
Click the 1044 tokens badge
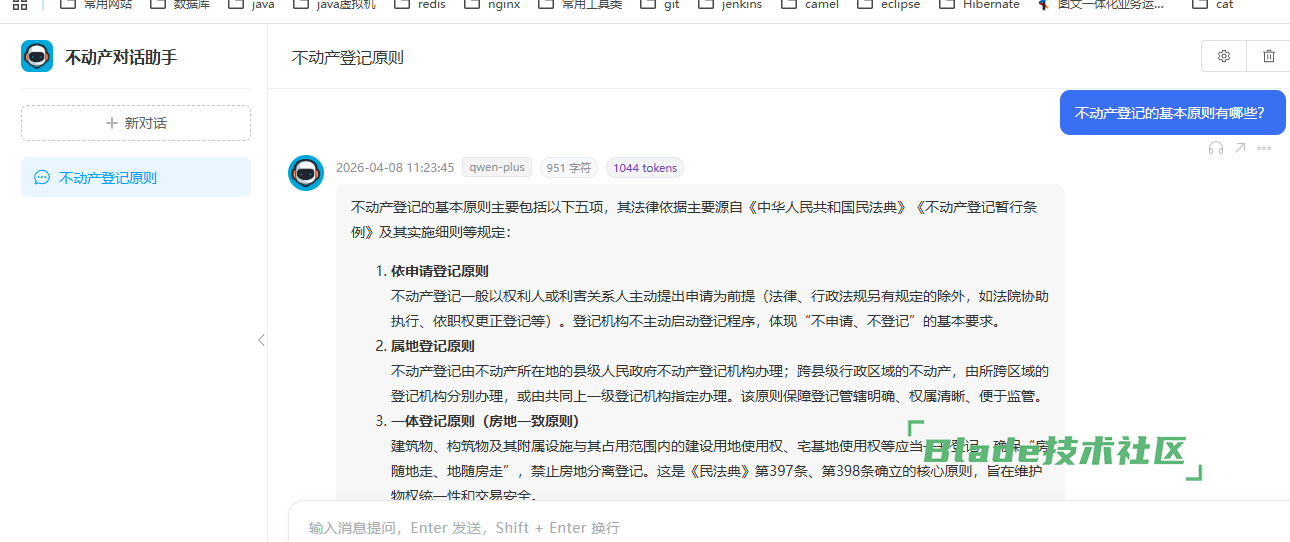click(644, 167)
